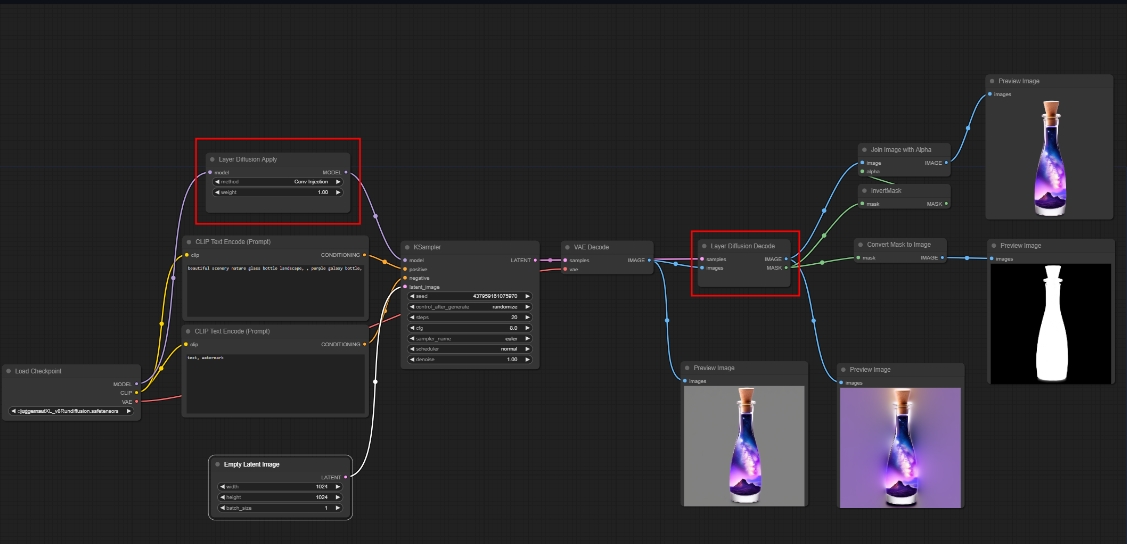
Task: Click the InvertMask node collapse dot
Action: (x=862, y=190)
